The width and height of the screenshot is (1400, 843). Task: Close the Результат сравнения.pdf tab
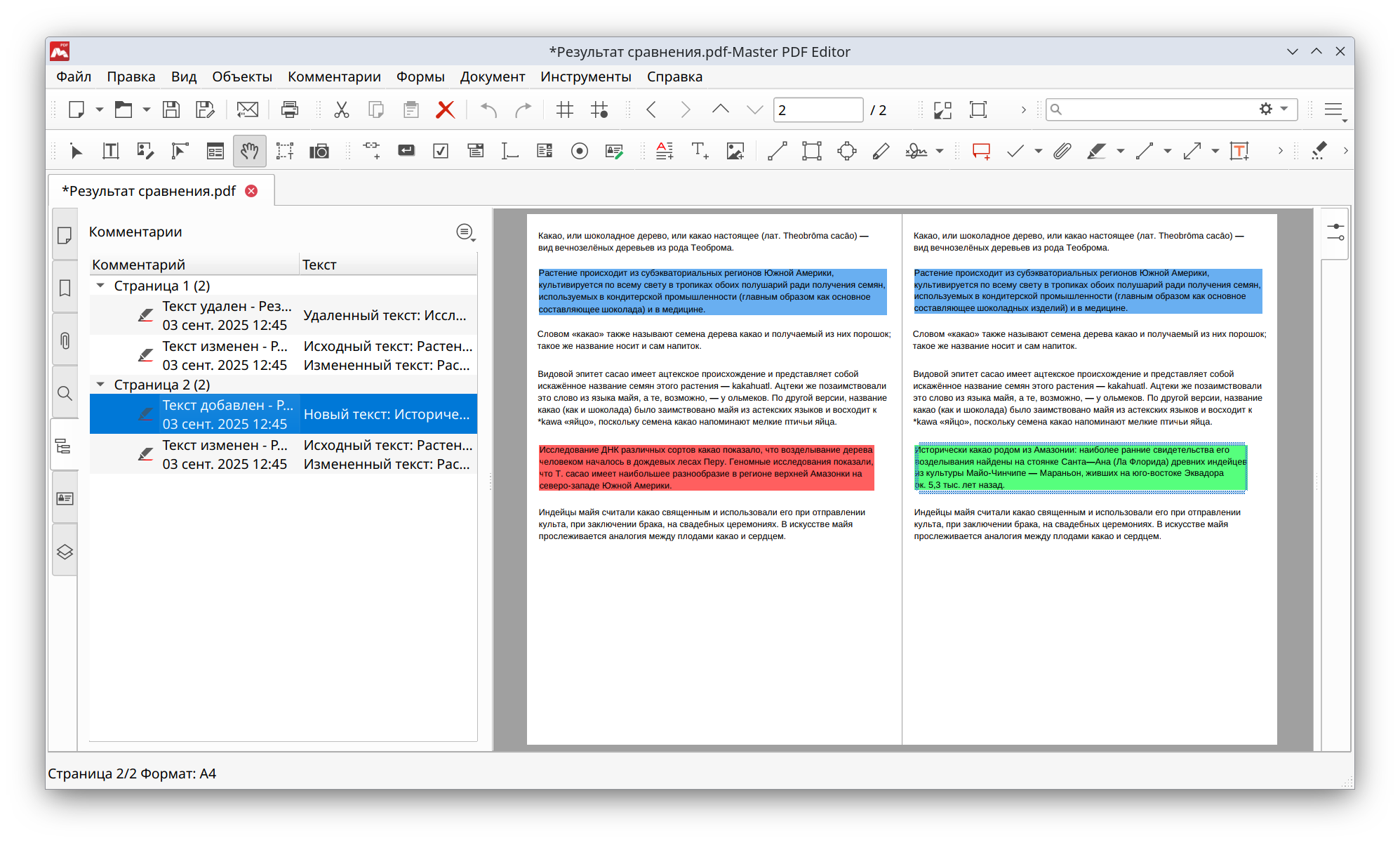(251, 191)
